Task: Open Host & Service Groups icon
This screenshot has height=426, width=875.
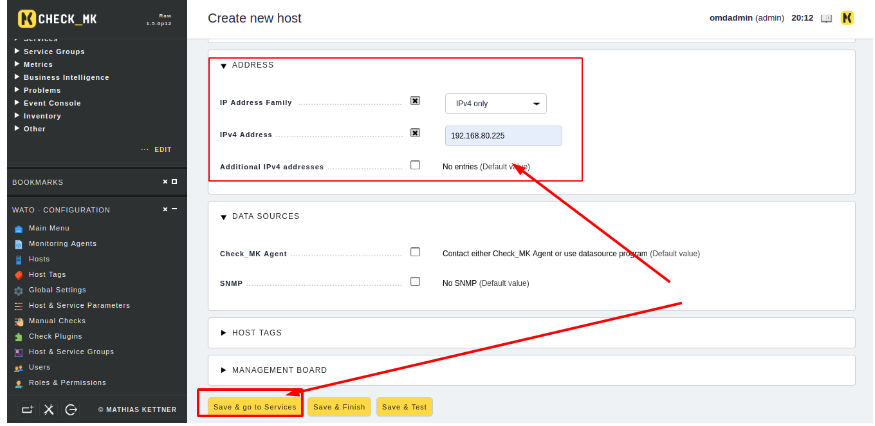Action: 18,352
